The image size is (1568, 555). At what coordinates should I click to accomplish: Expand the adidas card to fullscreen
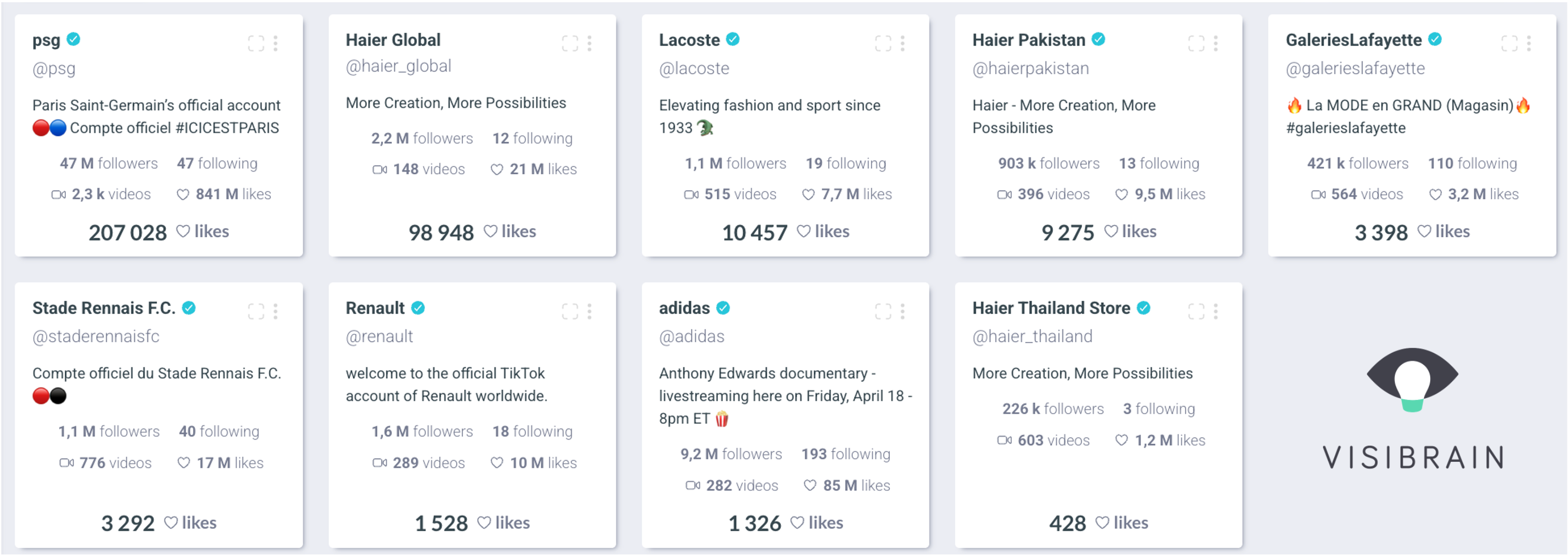[883, 312]
